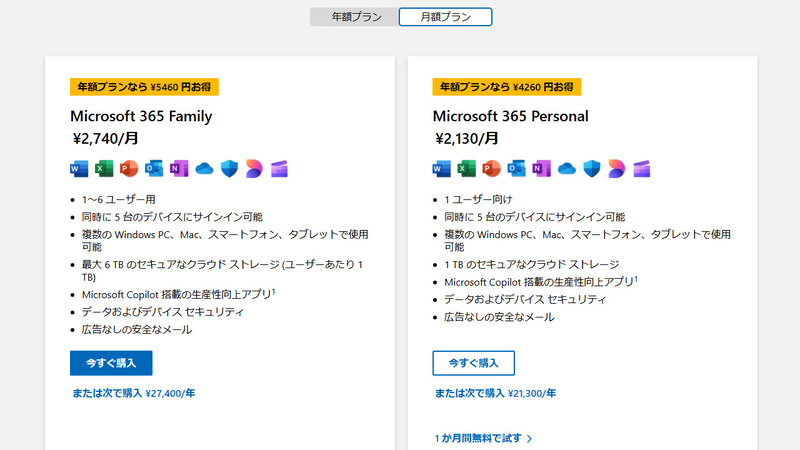Click the Excel icon under Microsoft 365 Family

click(x=104, y=168)
